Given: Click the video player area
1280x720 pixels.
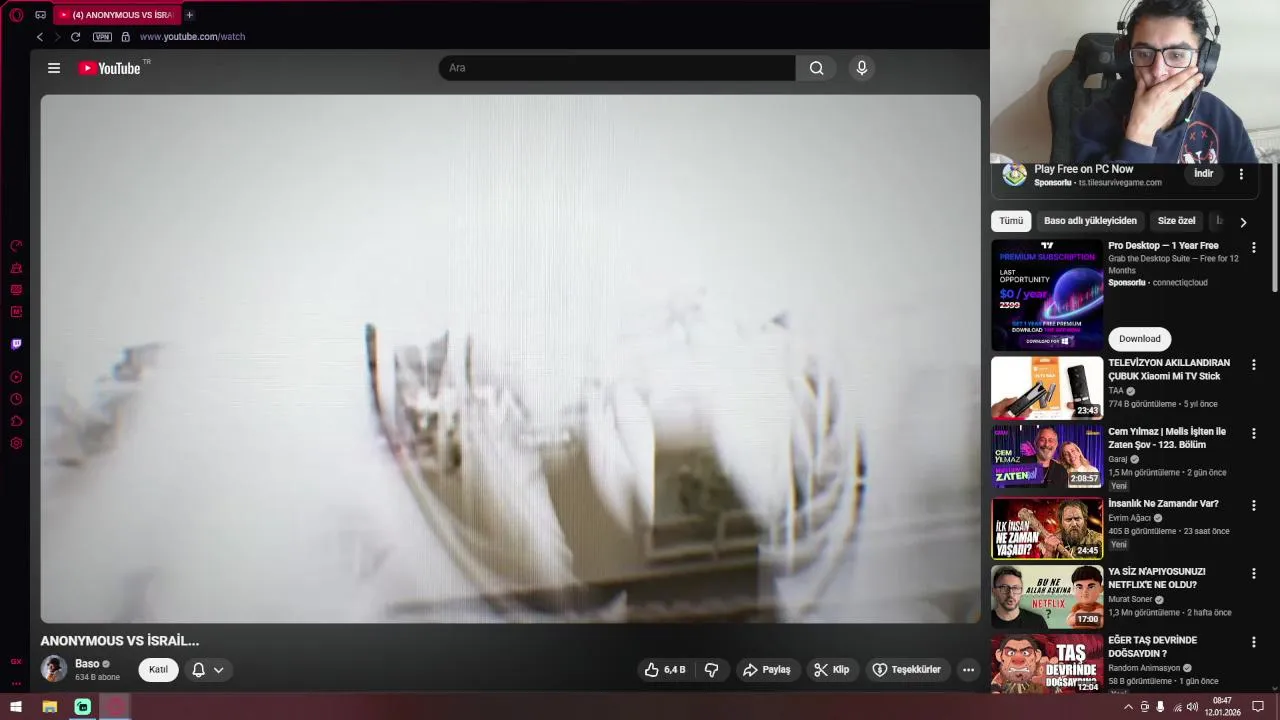Looking at the screenshot, I should [510, 358].
